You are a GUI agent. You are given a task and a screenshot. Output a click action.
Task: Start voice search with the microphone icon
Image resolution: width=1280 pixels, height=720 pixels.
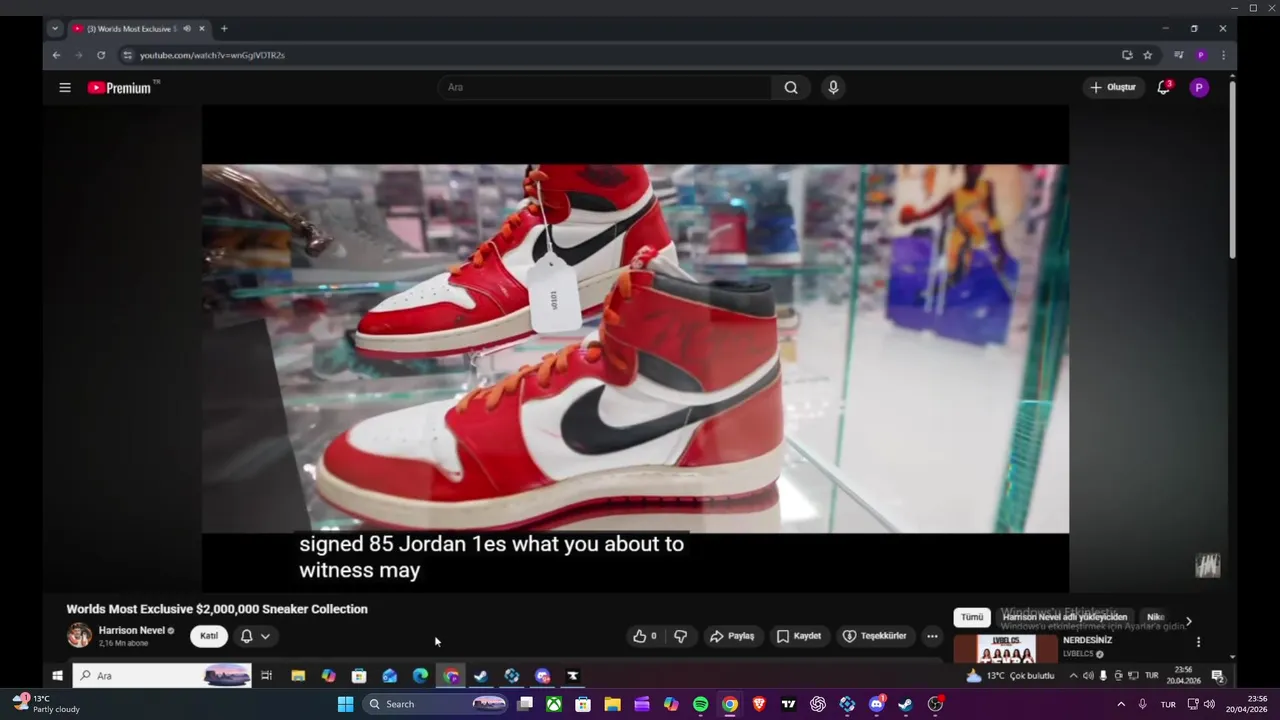[833, 88]
